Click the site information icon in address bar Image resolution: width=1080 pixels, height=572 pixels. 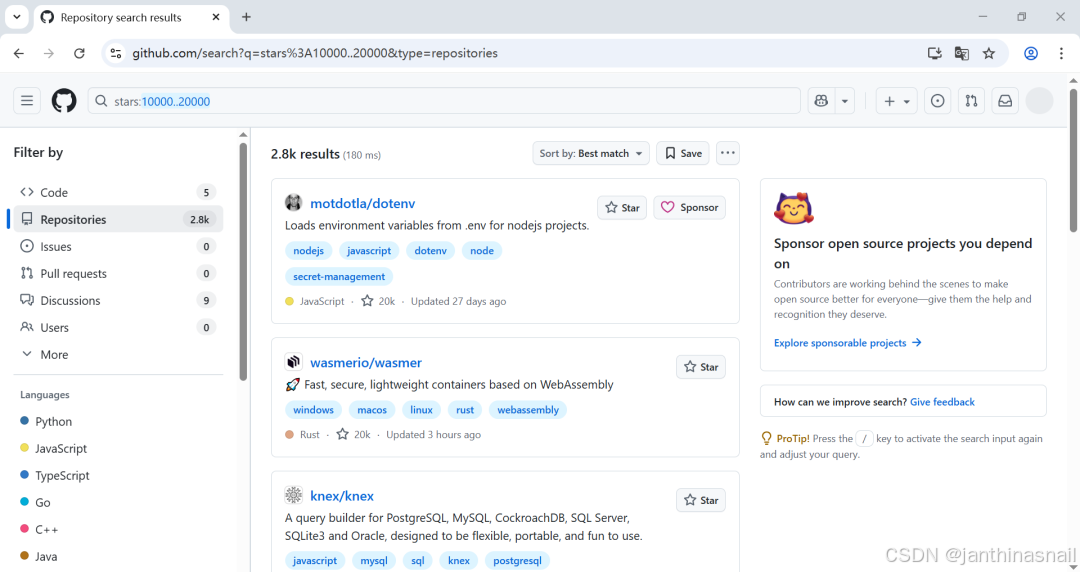point(116,53)
